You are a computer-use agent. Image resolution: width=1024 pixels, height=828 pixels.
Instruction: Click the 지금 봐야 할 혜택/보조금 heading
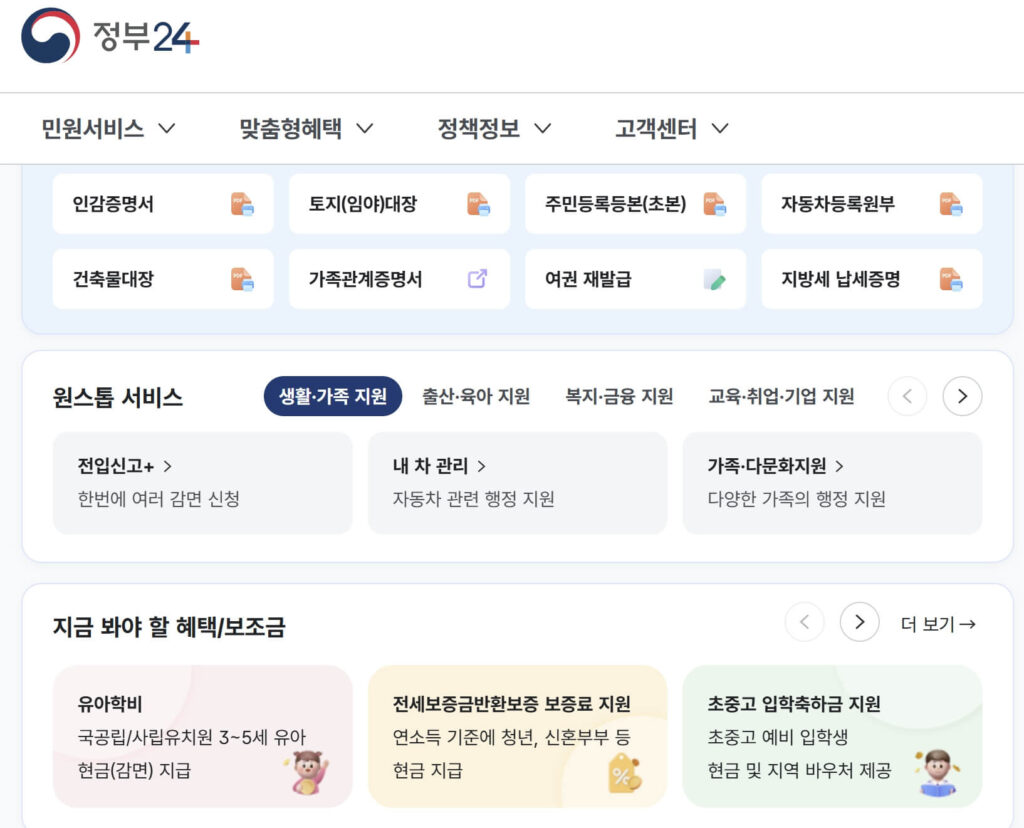tap(169, 627)
